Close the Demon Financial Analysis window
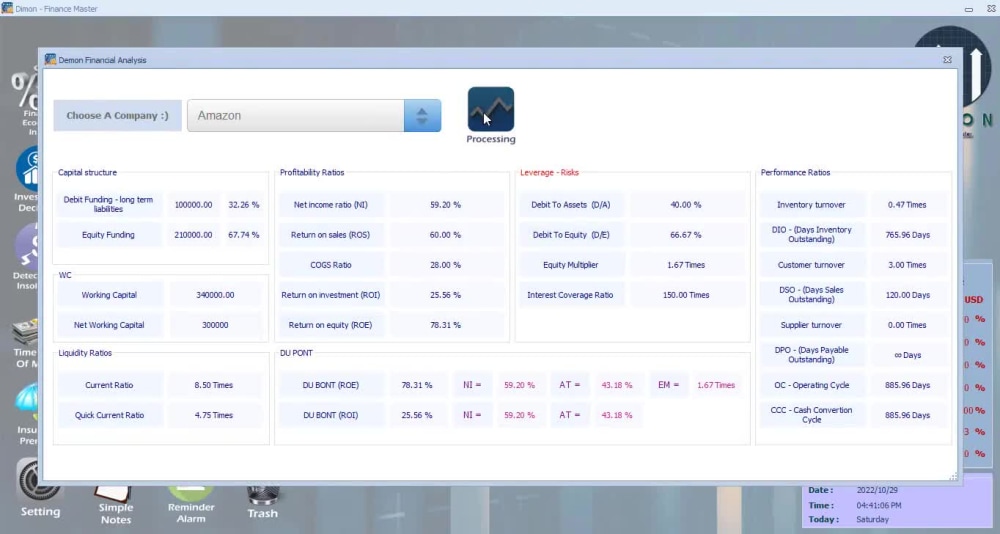 coord(947,59)
